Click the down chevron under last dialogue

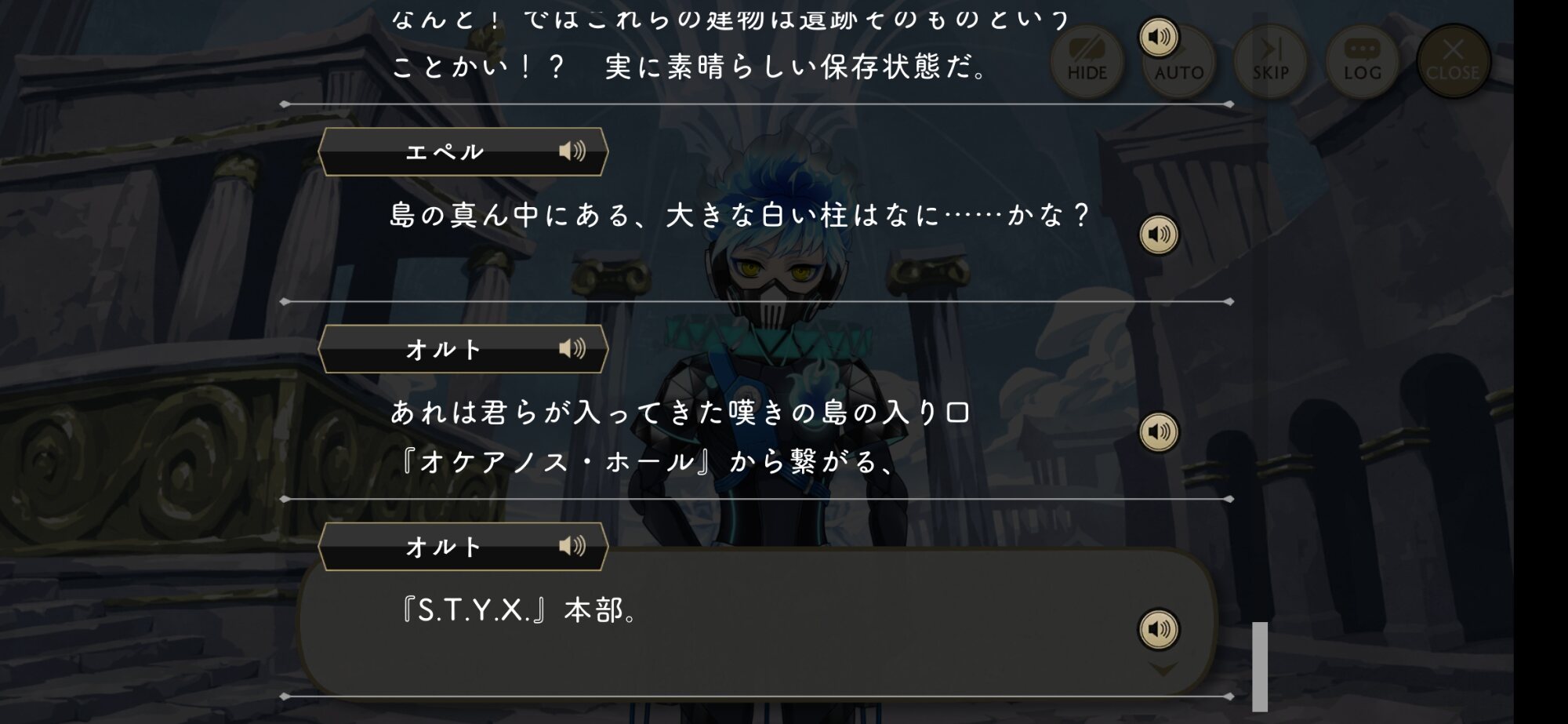pos(1162,669)
